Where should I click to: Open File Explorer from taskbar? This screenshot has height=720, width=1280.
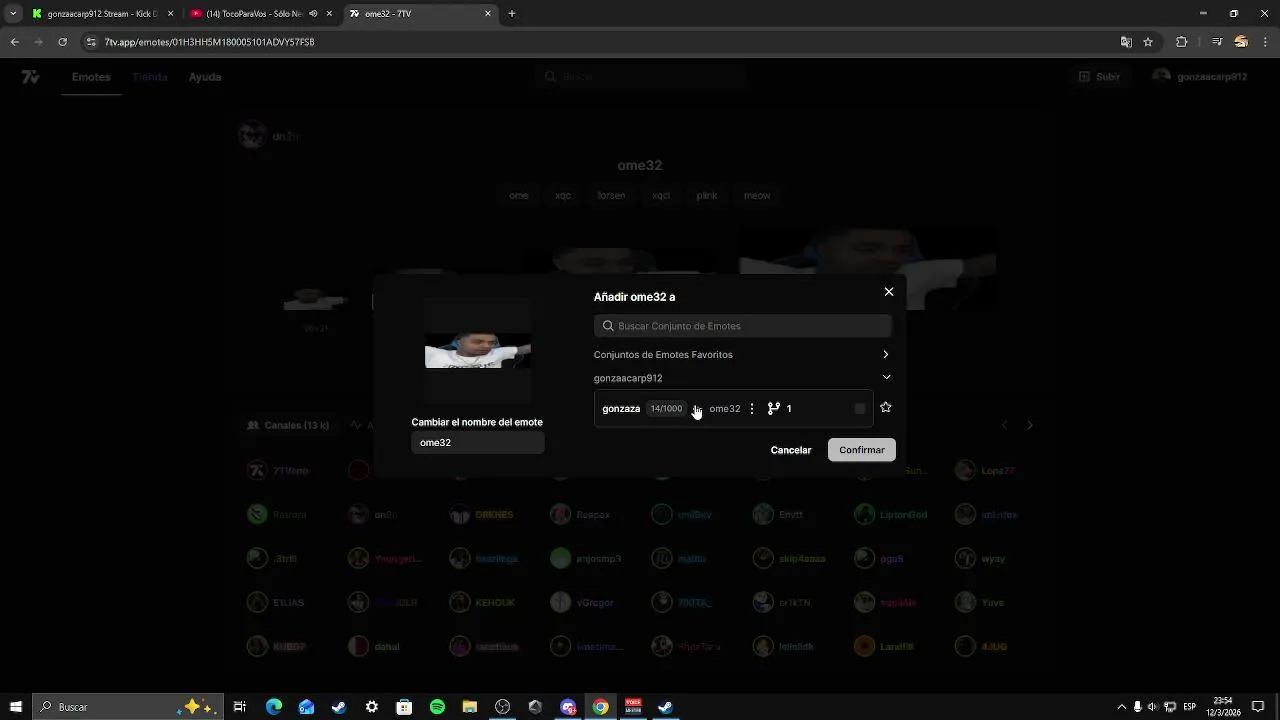(470, 707)
